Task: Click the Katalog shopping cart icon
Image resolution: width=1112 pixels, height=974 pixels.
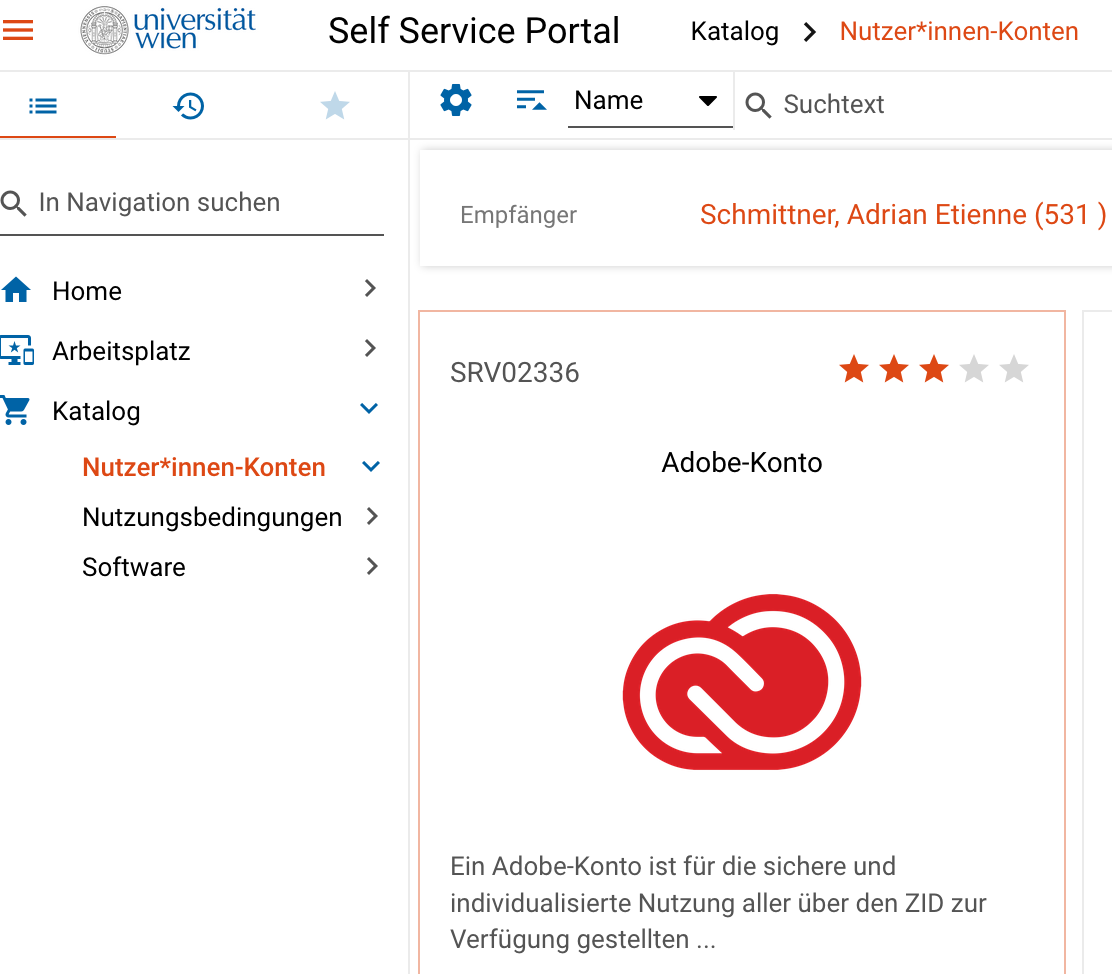Action: click(x=16, y=410)
